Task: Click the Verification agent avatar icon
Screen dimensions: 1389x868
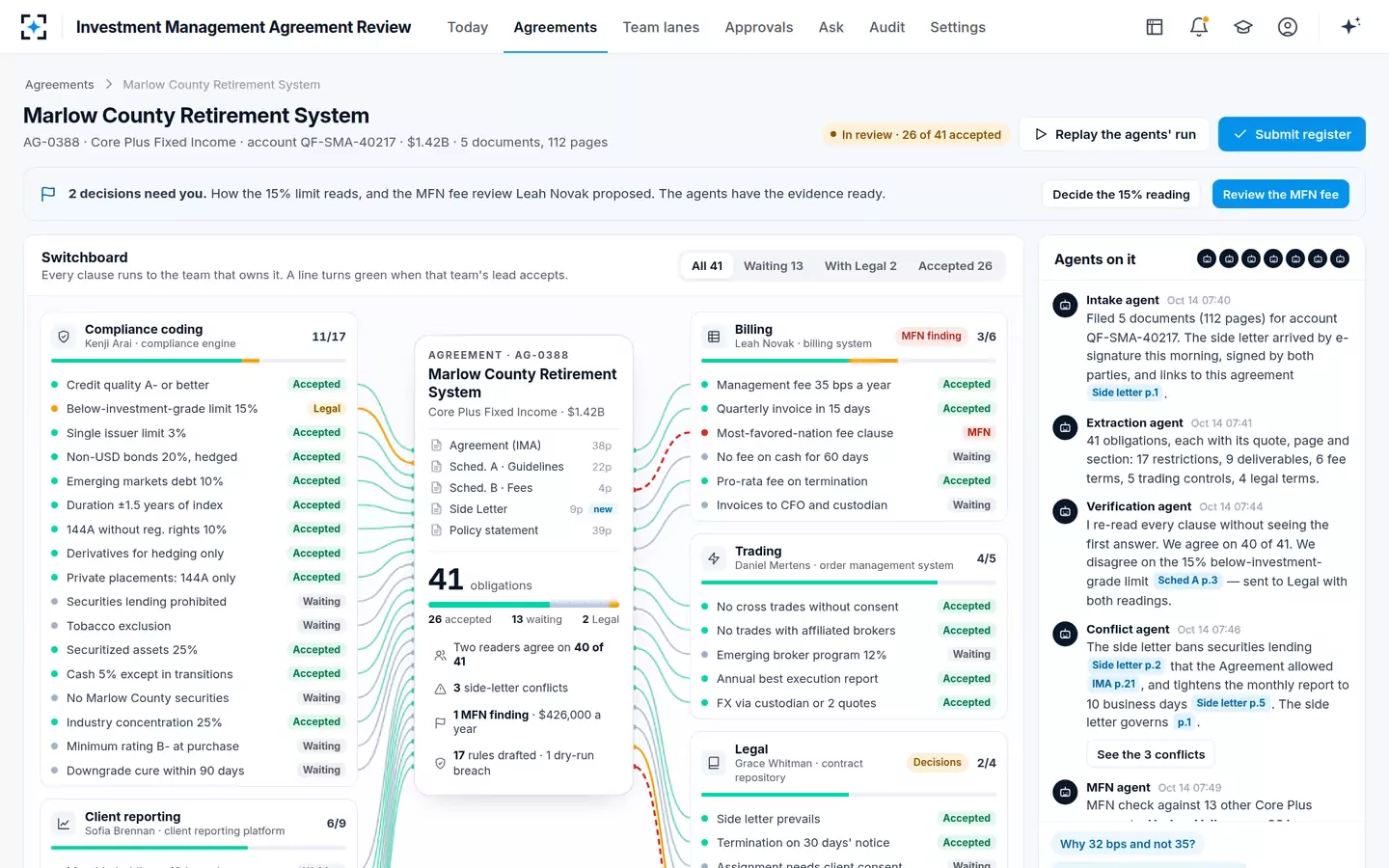Action: [1065, 511]
